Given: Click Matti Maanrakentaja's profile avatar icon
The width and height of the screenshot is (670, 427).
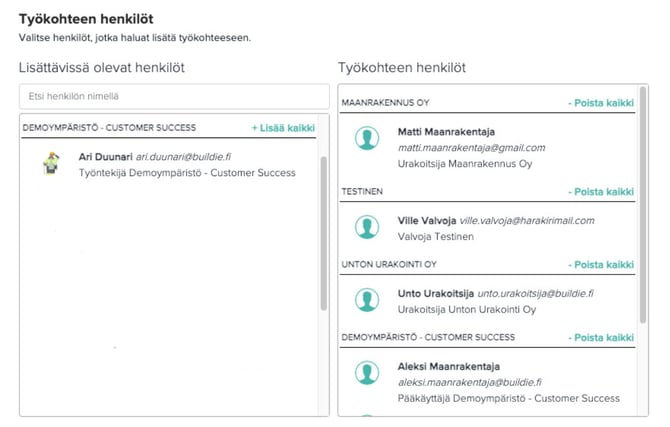Looking at the screenshot, I should [x=367, y=139].
